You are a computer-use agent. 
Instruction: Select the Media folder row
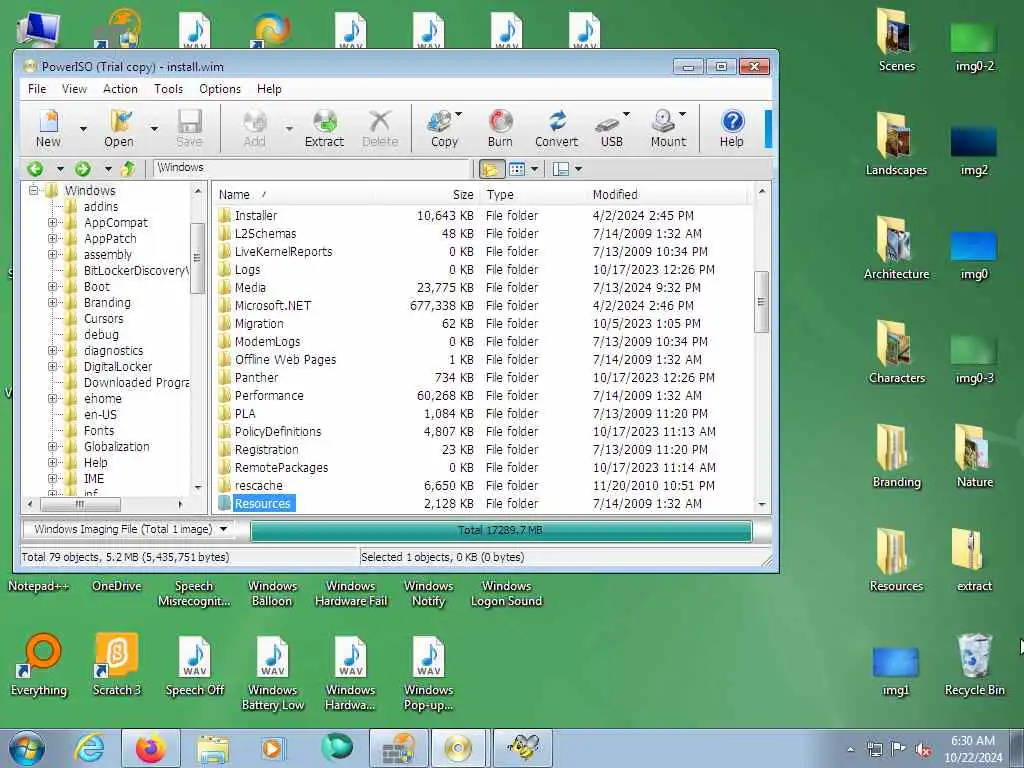click(x=483, y=288)
